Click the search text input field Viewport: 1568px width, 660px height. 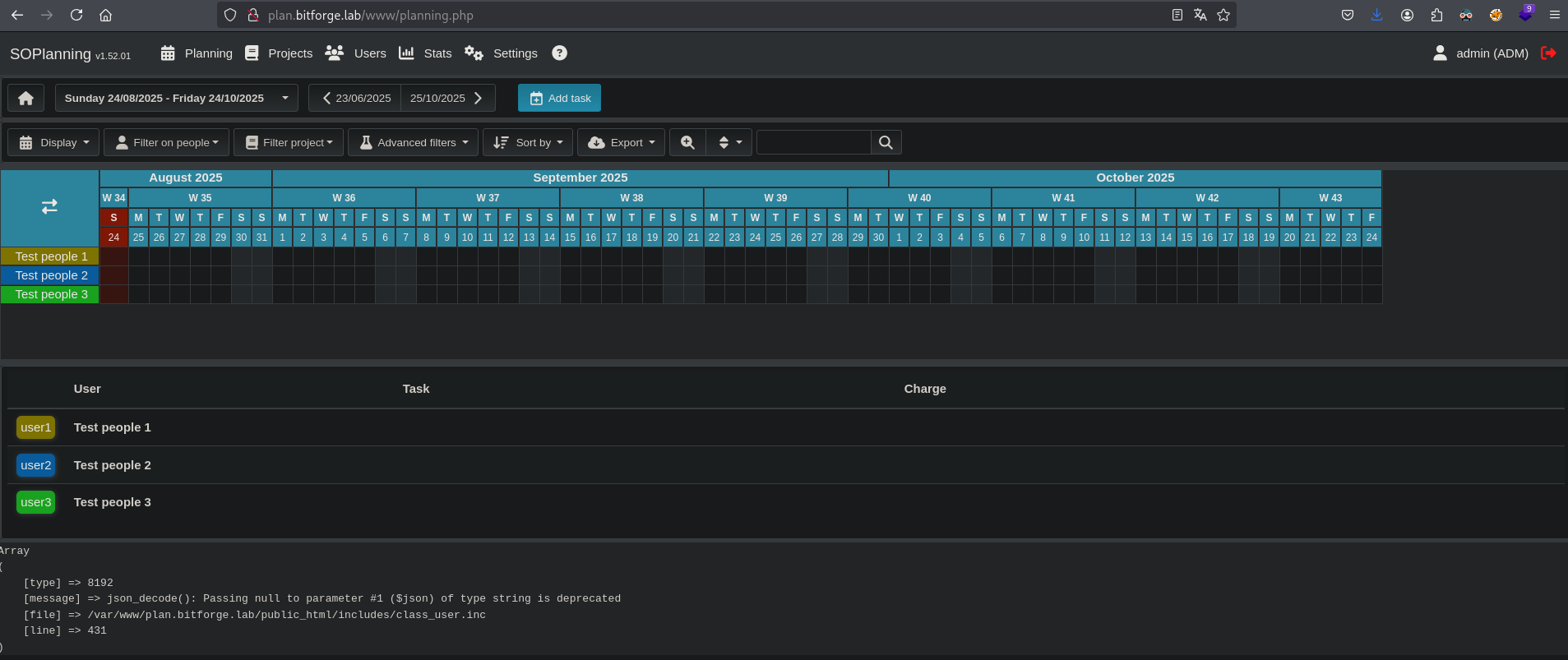pos(813,142)
